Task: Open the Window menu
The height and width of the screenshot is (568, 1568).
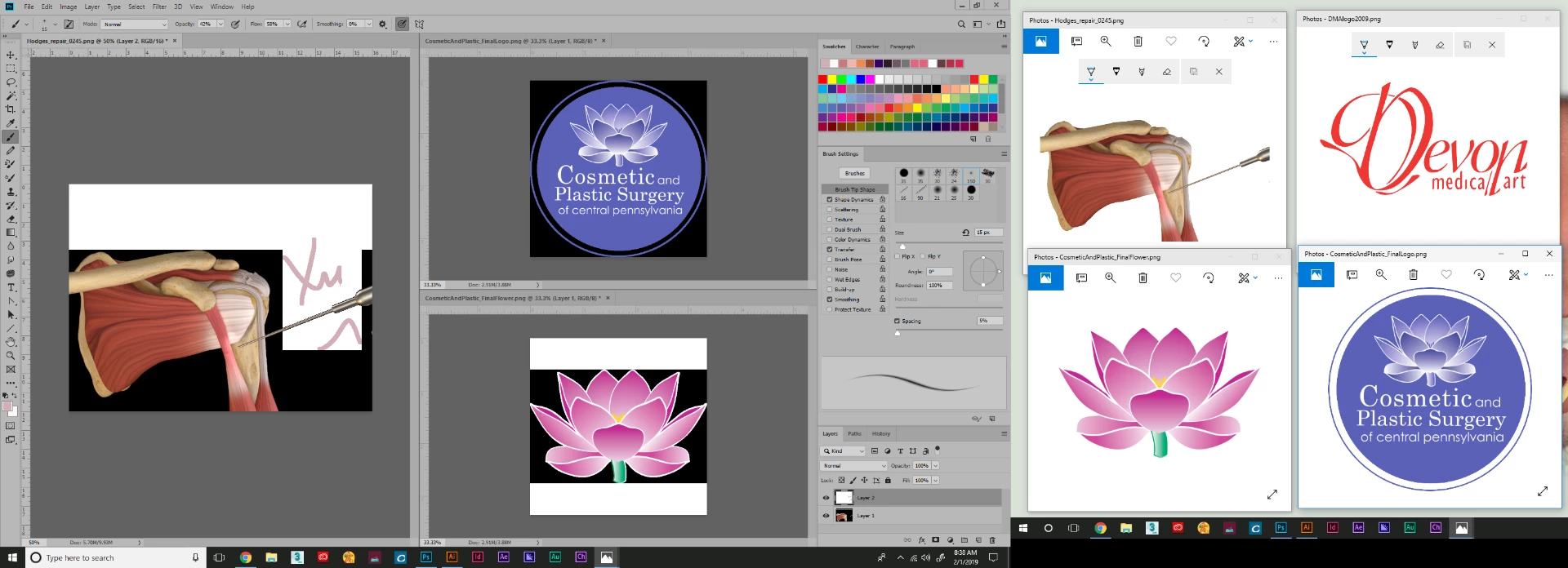Action: (222, 7)
